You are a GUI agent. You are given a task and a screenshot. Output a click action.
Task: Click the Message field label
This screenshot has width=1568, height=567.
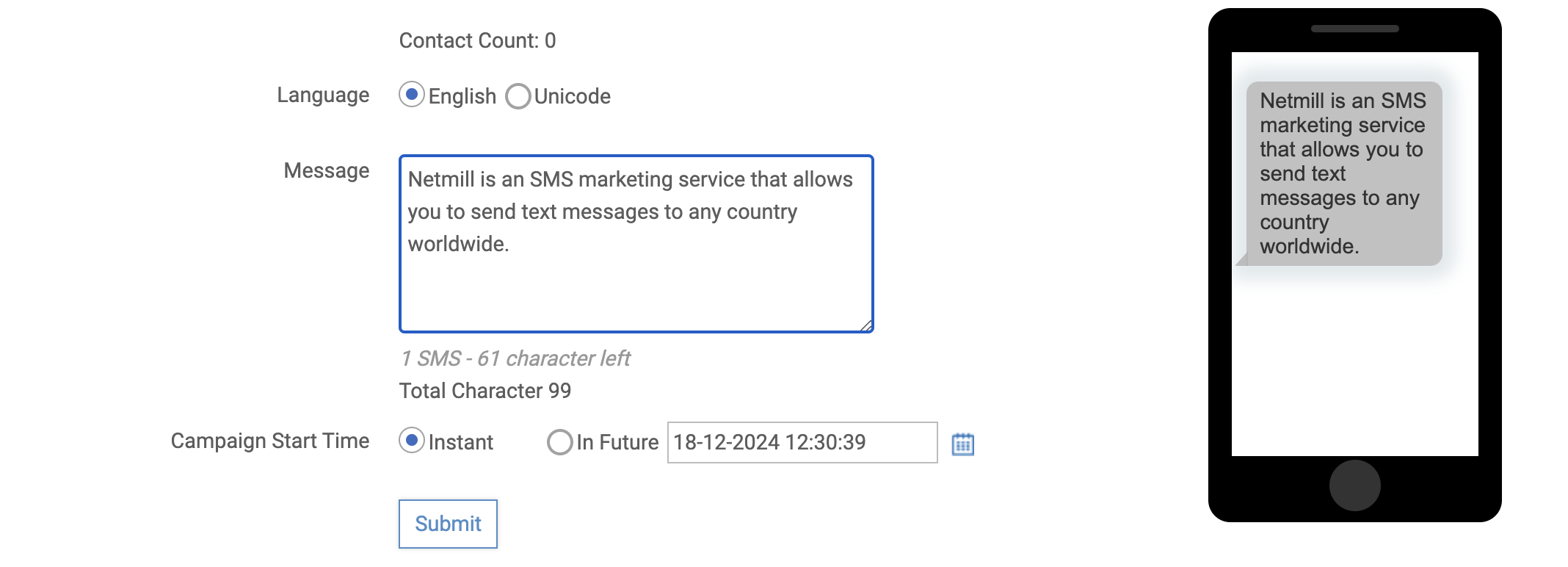click(325, 170)
